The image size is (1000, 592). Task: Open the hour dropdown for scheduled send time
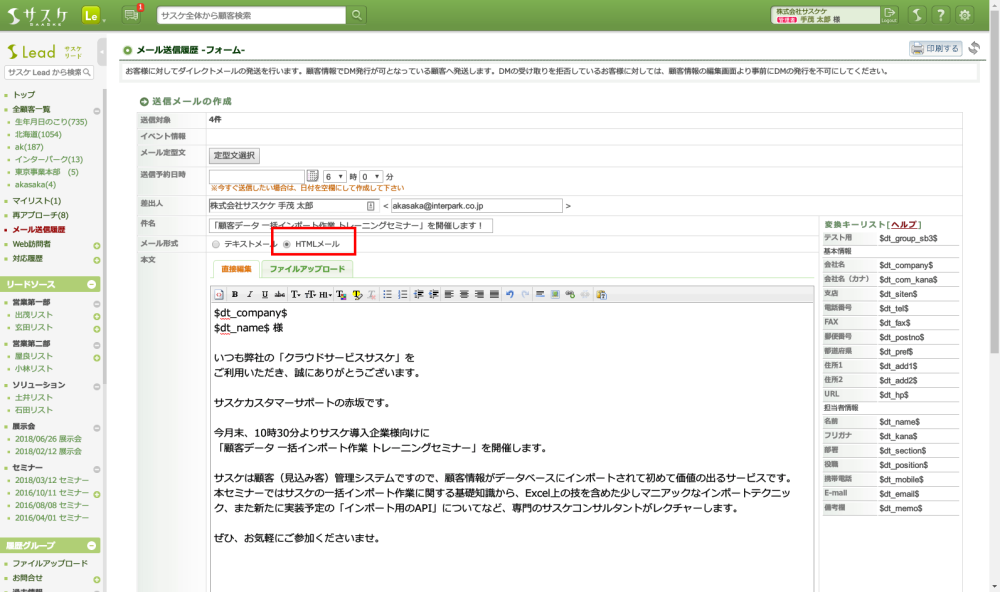334,176
